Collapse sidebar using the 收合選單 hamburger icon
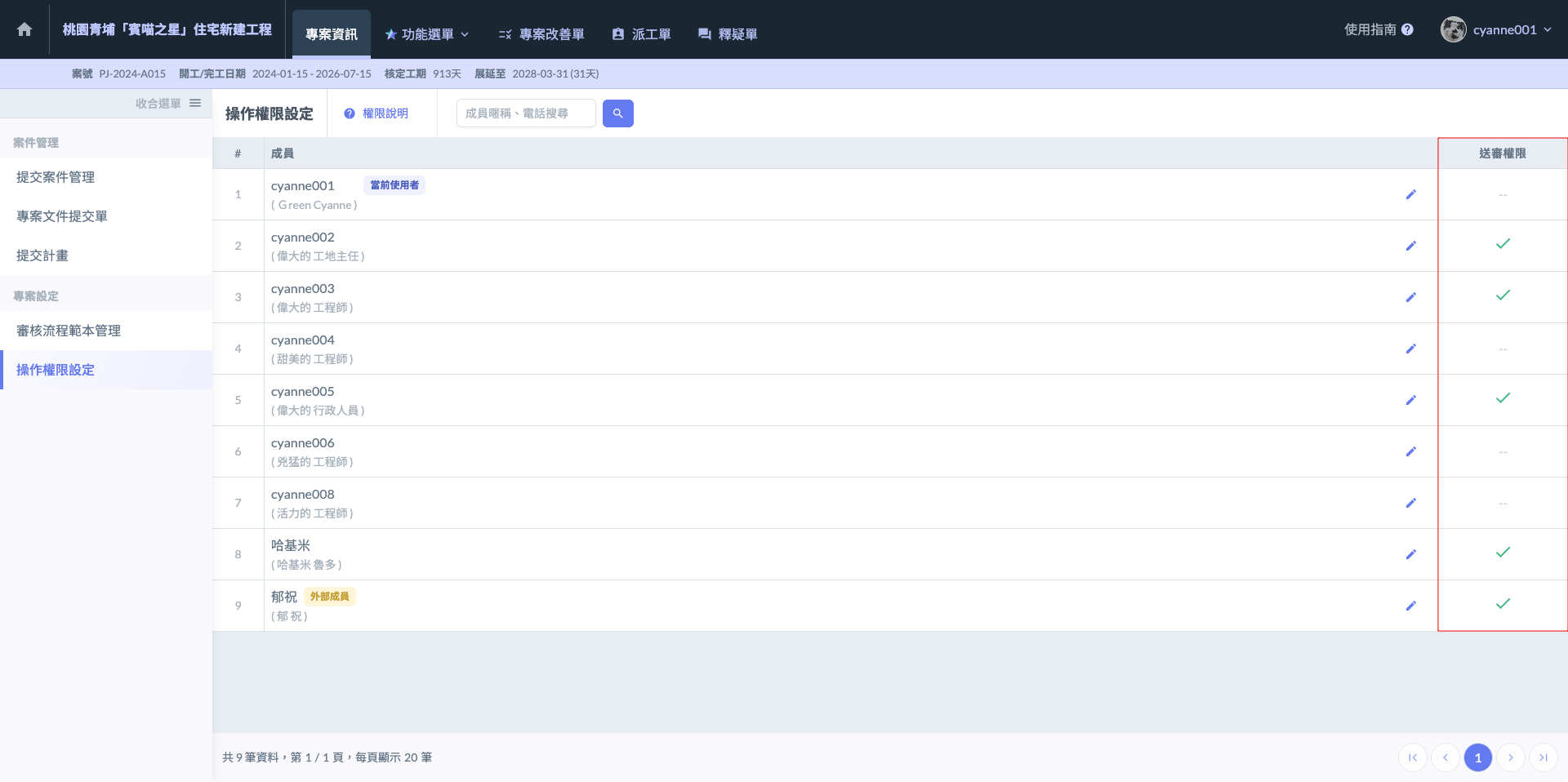This screenshot has height=782, width=1568. [x=195, y=103]
